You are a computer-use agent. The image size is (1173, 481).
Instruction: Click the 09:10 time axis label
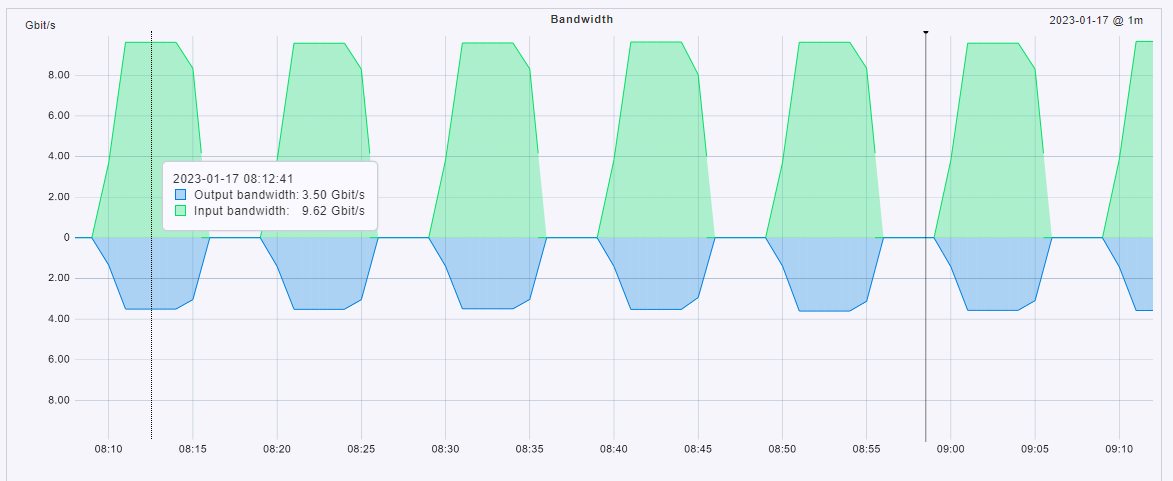coord(1119,449)
